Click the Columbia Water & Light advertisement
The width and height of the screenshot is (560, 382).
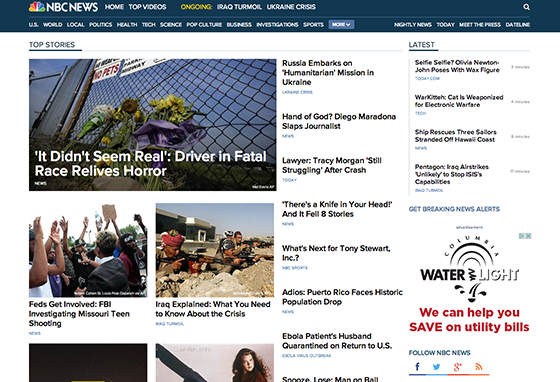pos(469,284)
